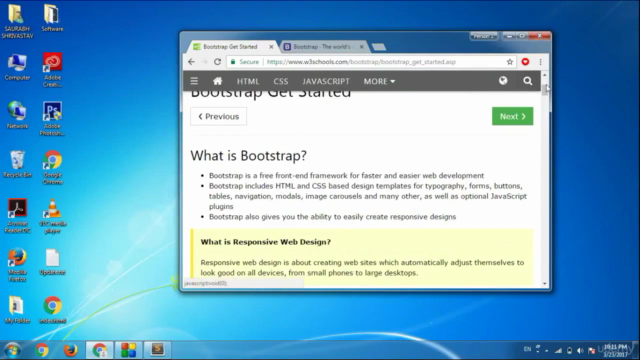Select the Recycle Bin icon
The width and height of the screenshot is (640, 360).
17,164
